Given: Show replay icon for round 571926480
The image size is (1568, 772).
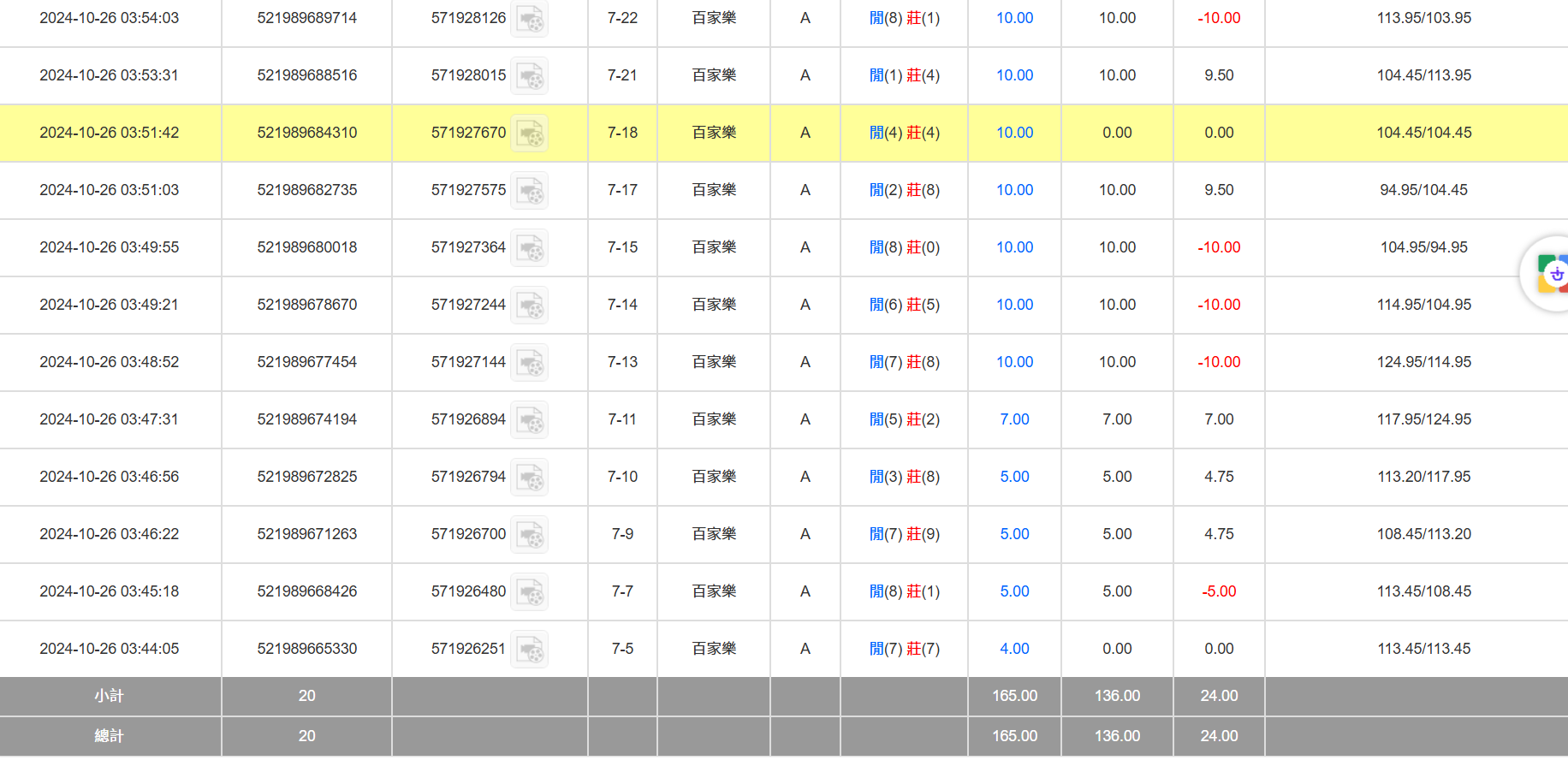Looking at the screenshot, I should (530, 592).
